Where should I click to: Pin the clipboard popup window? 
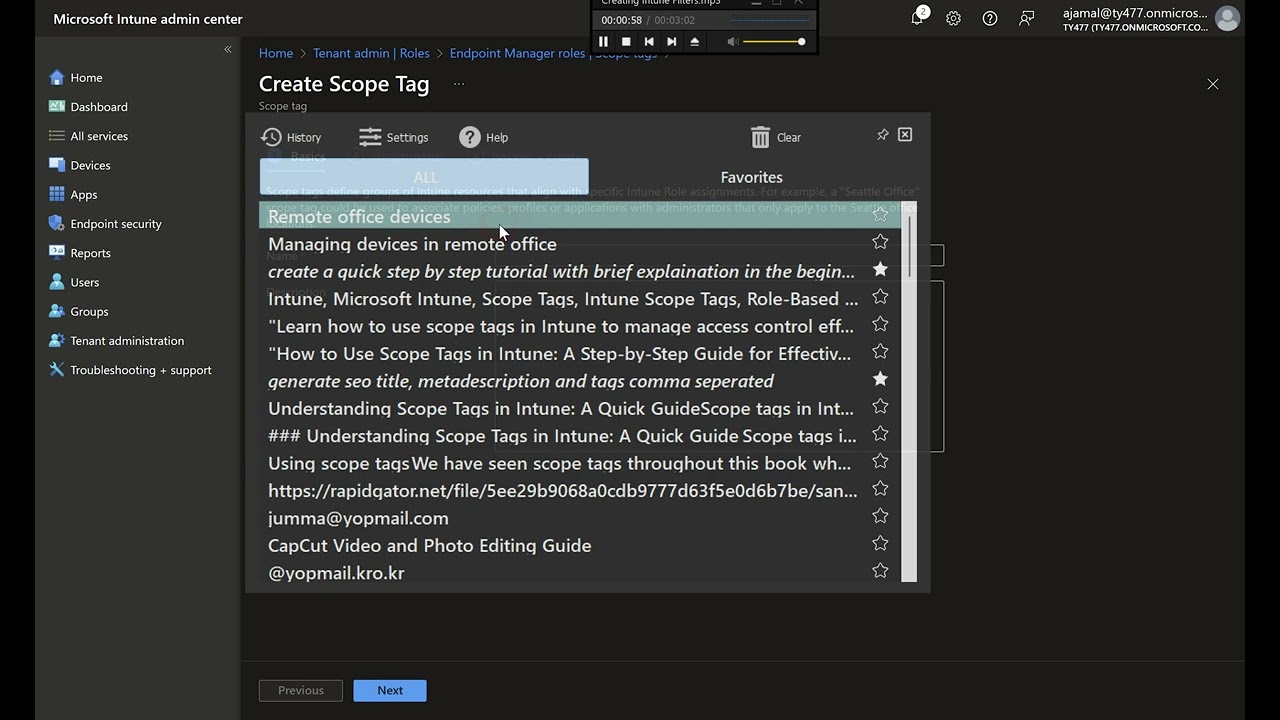882,135
